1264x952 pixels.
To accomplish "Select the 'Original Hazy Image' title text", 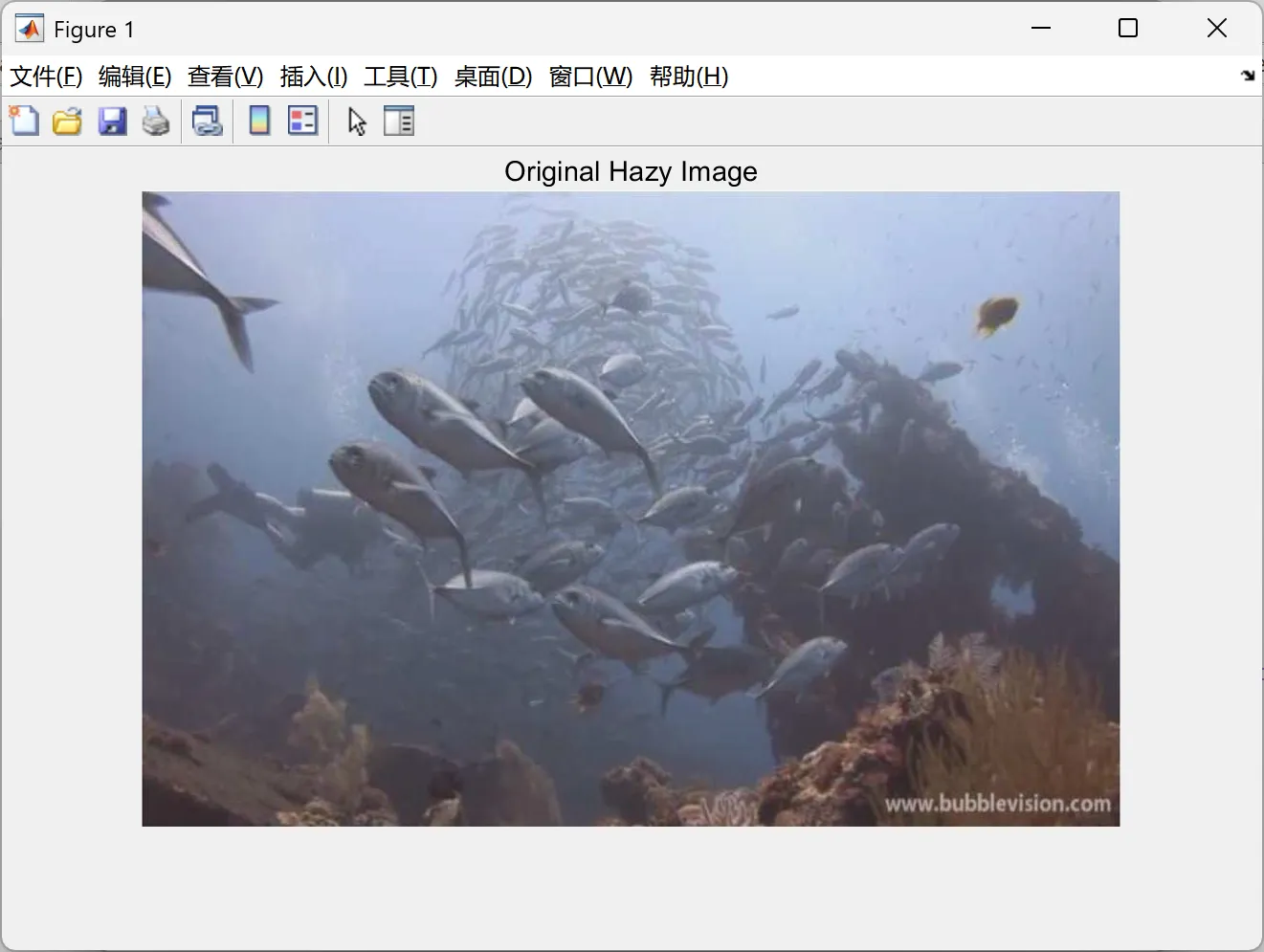I will click(x=631, y=171).
